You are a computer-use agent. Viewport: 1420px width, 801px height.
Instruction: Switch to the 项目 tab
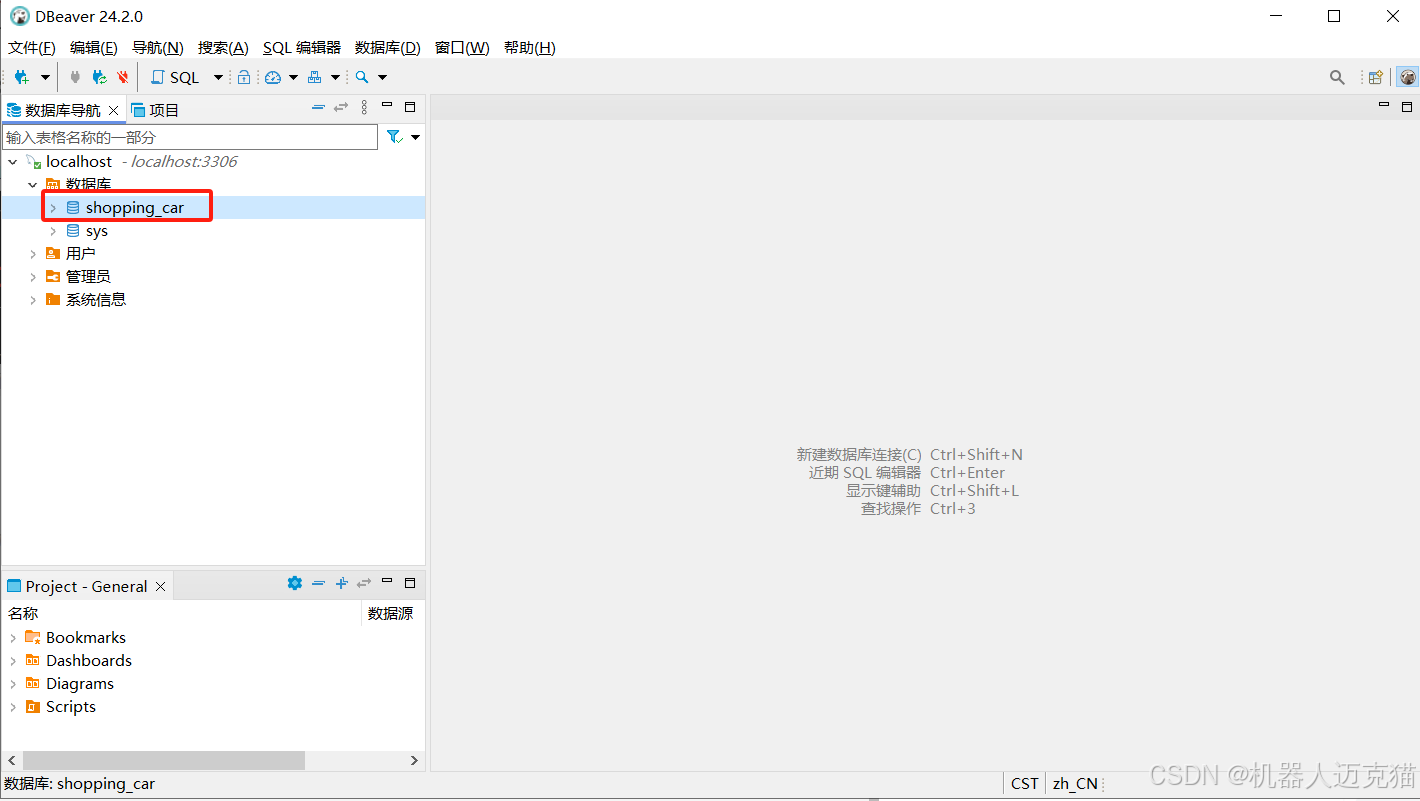click(x=155, y=110)
